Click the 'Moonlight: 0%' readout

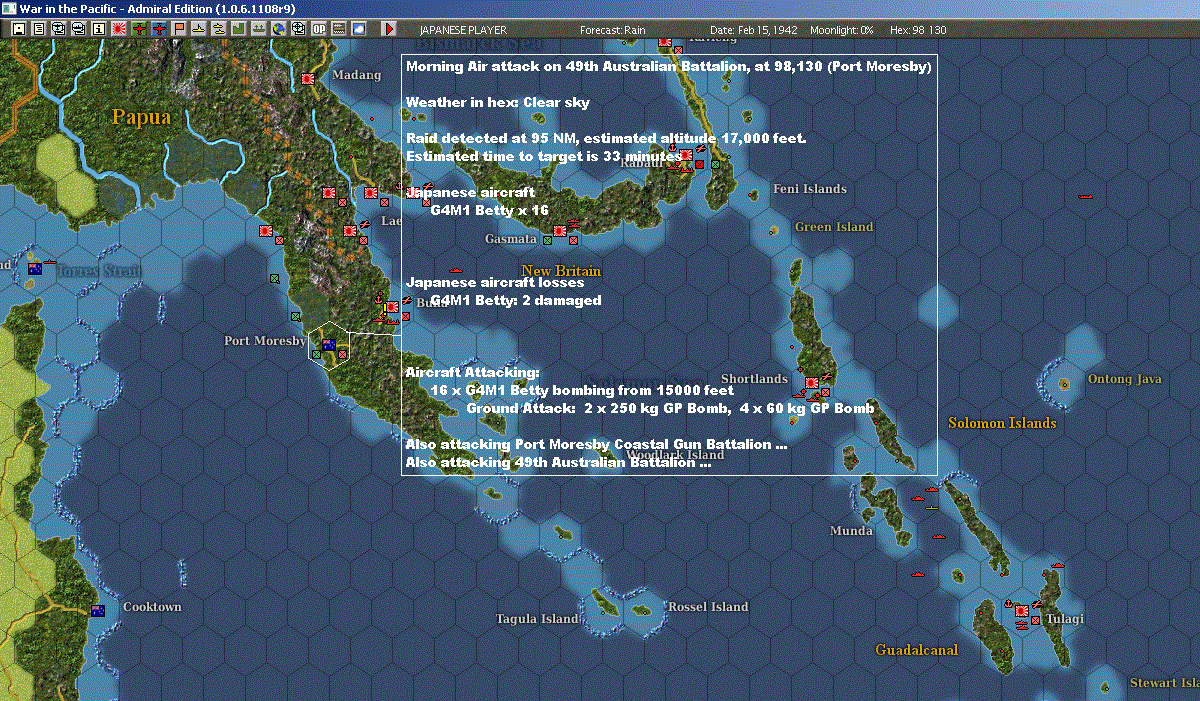tap(844, 30)
